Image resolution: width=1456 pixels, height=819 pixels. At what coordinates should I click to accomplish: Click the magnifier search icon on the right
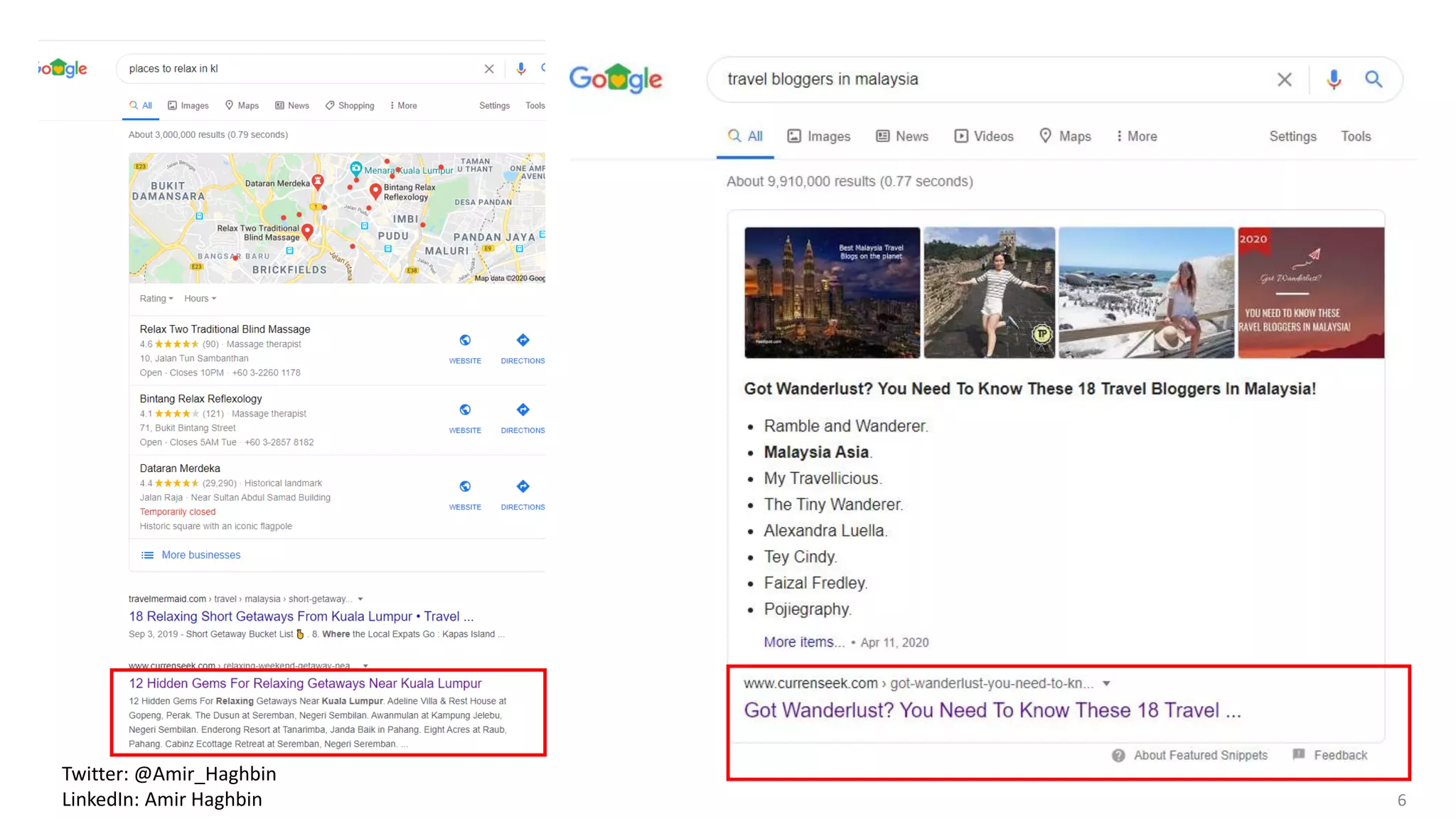click(x=1374, y=79)
